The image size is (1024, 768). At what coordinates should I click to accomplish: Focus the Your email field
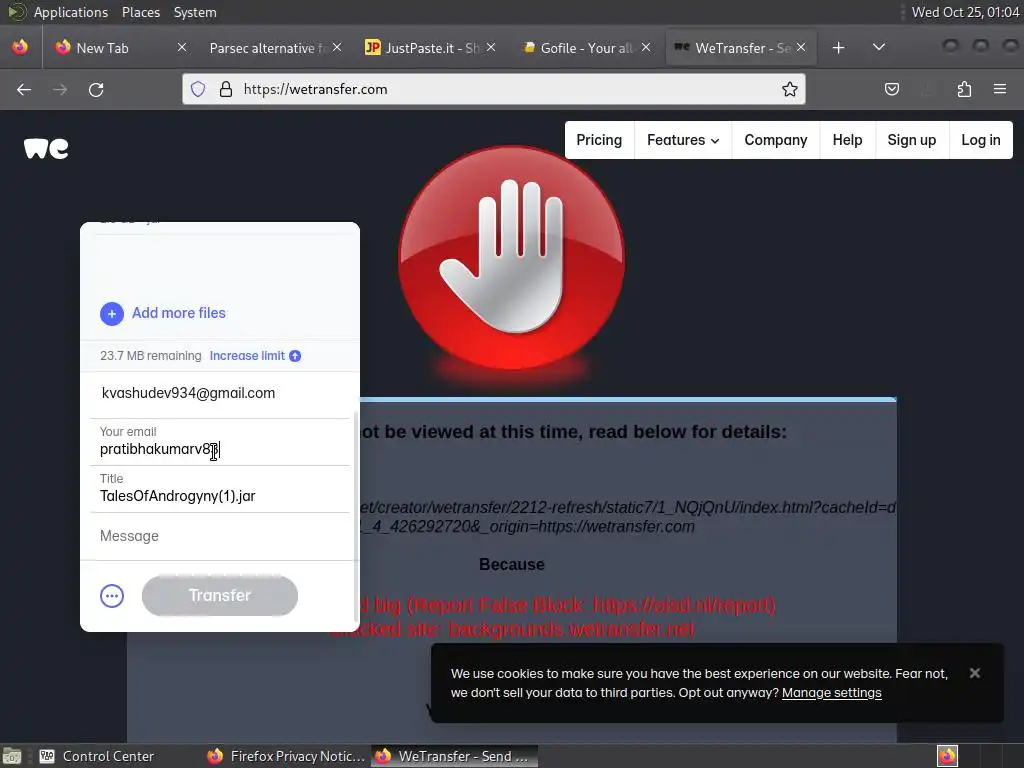pyautogui.click(x=221, y=442)
